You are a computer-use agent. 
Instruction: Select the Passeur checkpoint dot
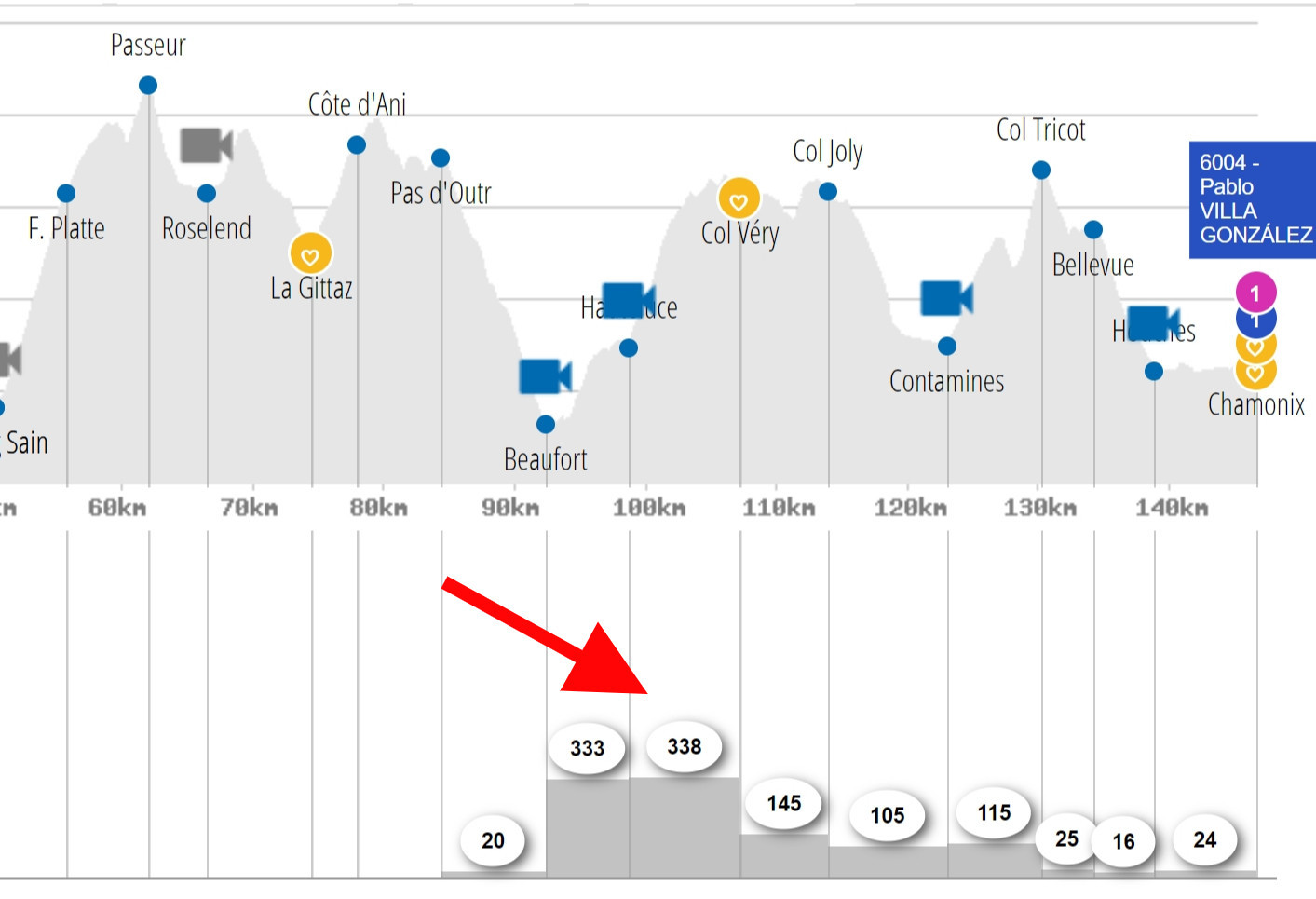click(148, 86)
